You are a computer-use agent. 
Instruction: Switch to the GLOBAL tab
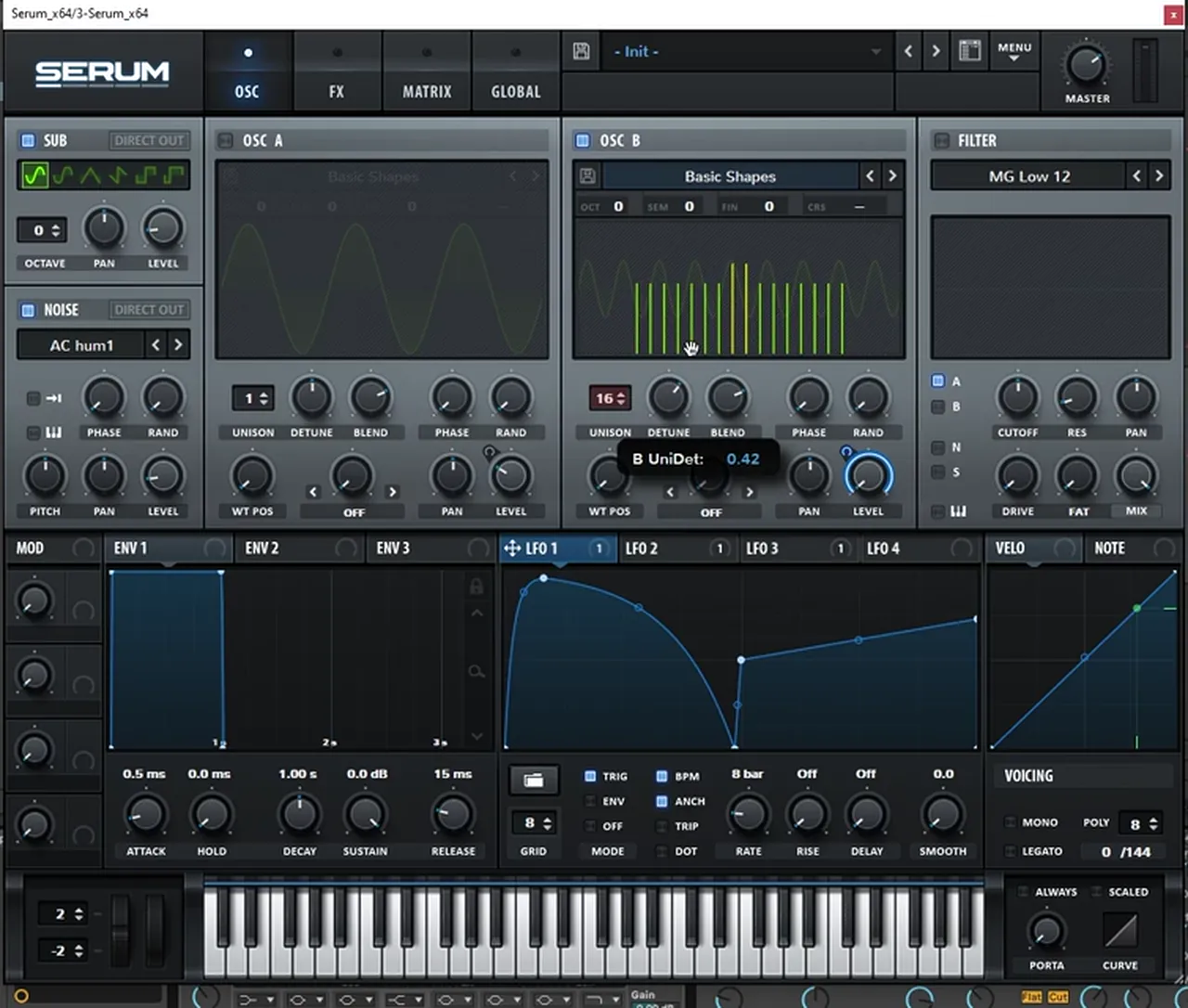click(516, 72)
